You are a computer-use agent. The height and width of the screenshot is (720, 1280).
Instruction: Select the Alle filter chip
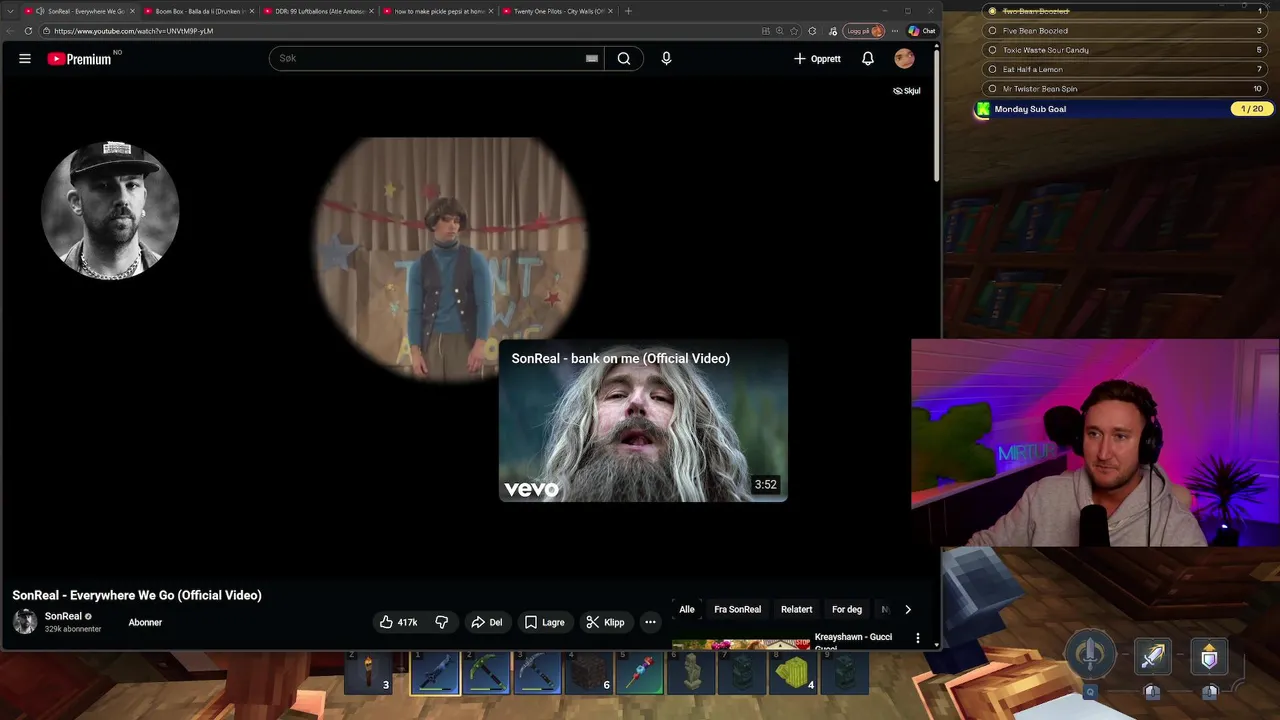tap(687, 609)
